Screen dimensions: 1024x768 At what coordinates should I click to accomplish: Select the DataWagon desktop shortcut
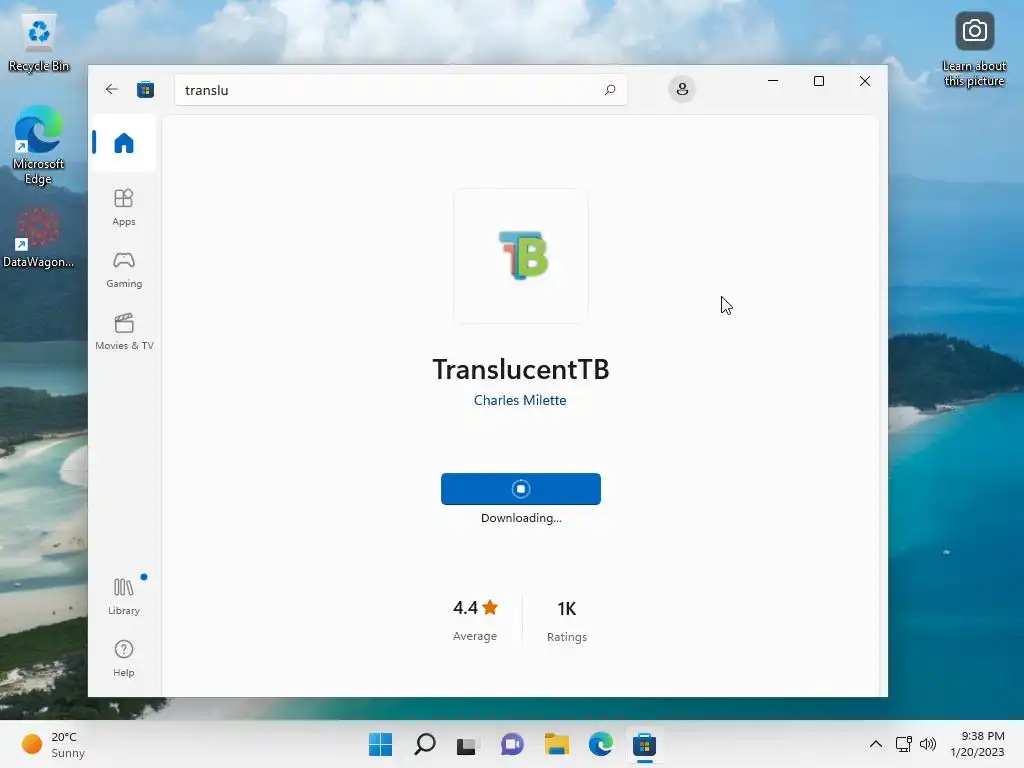39,238
